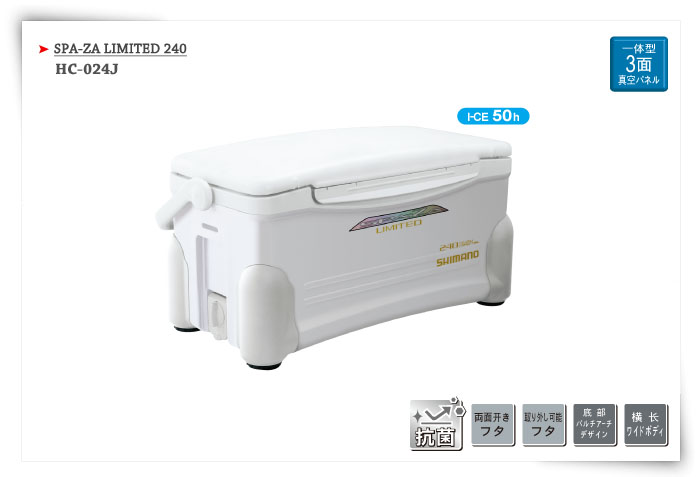Click the gold SHIMANO logo on the cooler
The width and height of the screenshot is (700, 477).
[x=457, y=258]
